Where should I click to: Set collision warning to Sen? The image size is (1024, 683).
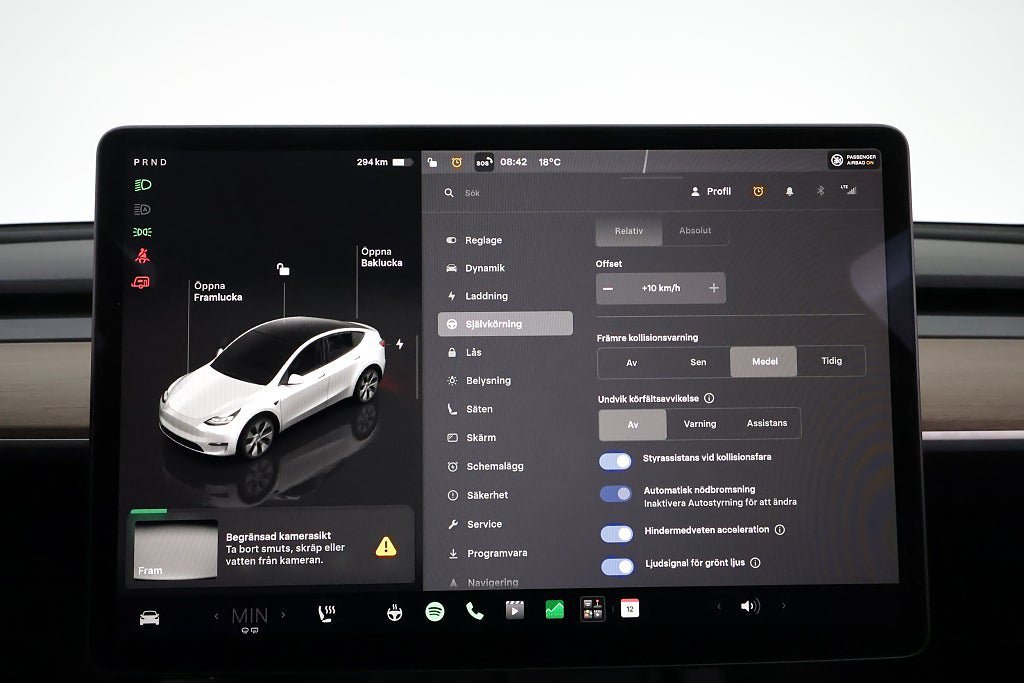(698, 362)
